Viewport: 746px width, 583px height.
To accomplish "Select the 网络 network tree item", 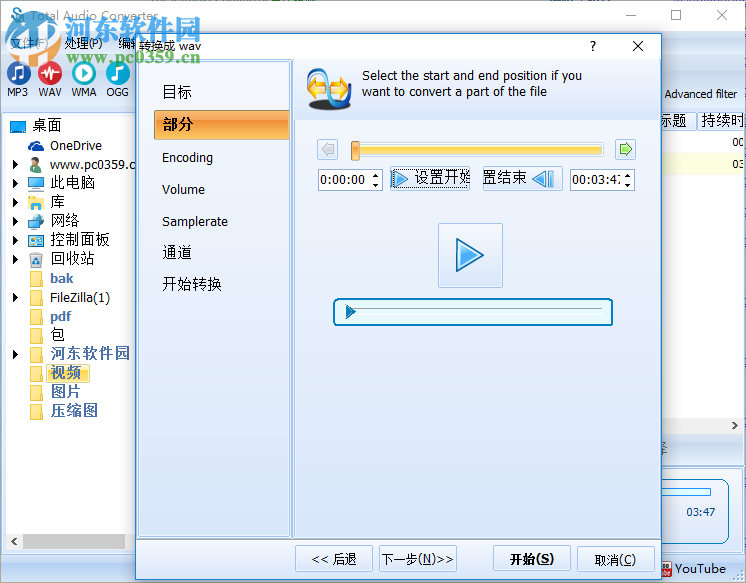I will (x=65, y=221).
